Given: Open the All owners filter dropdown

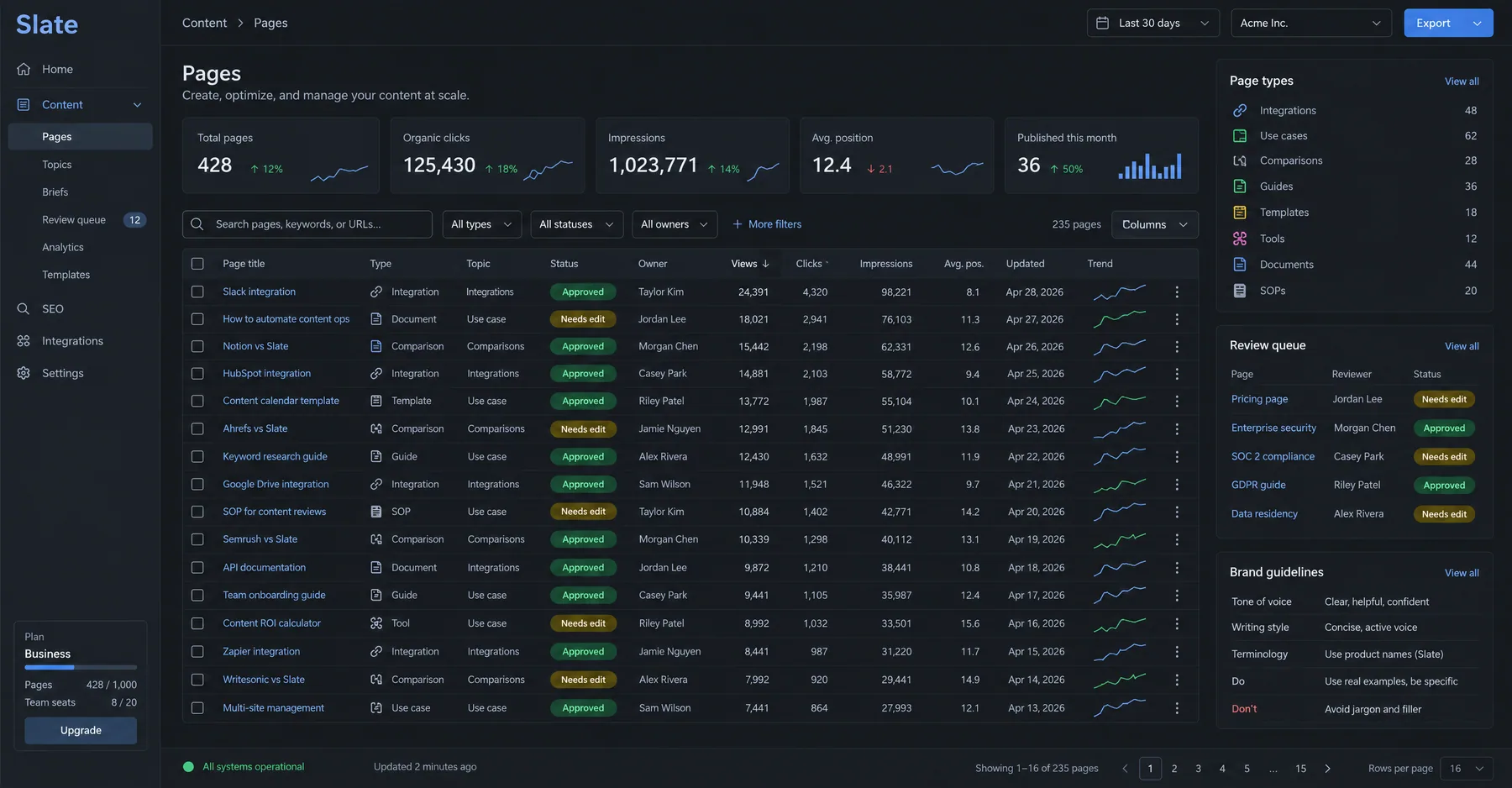Looking at the screenshot, I should coord(675,224).
